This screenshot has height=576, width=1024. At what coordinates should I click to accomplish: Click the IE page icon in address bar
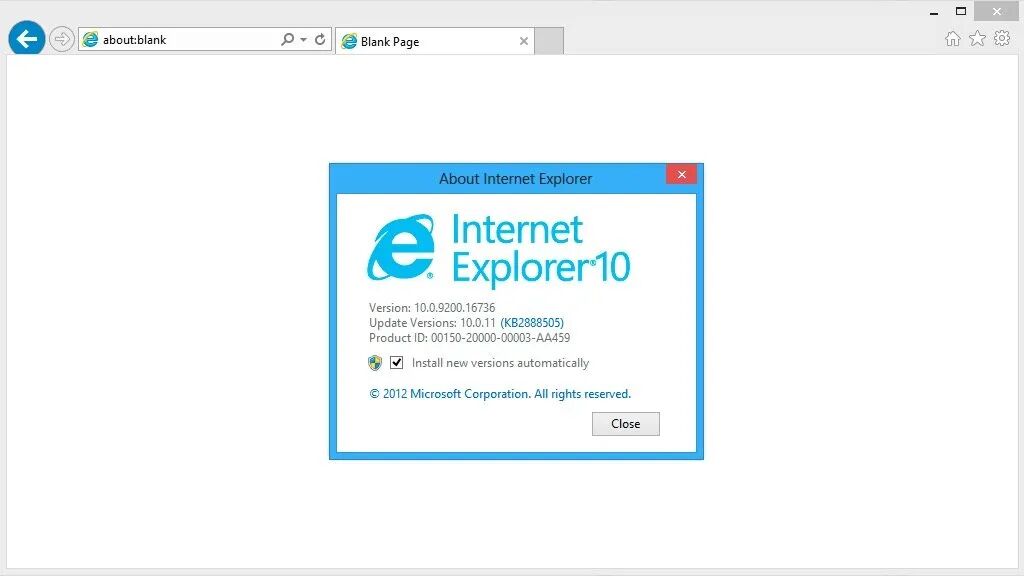(x=90, y=39)
